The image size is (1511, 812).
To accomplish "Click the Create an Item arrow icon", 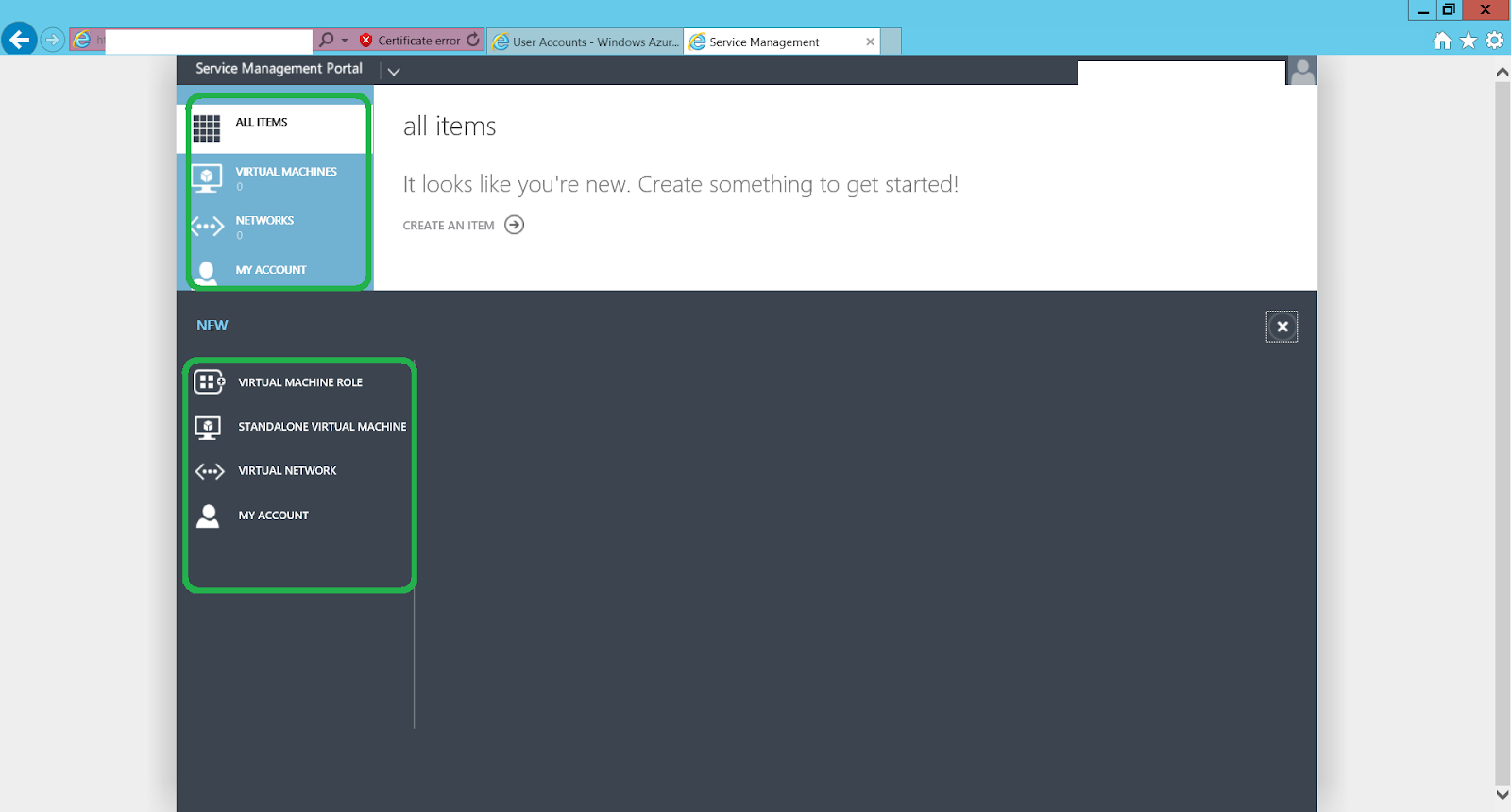I will pos(514,225).
